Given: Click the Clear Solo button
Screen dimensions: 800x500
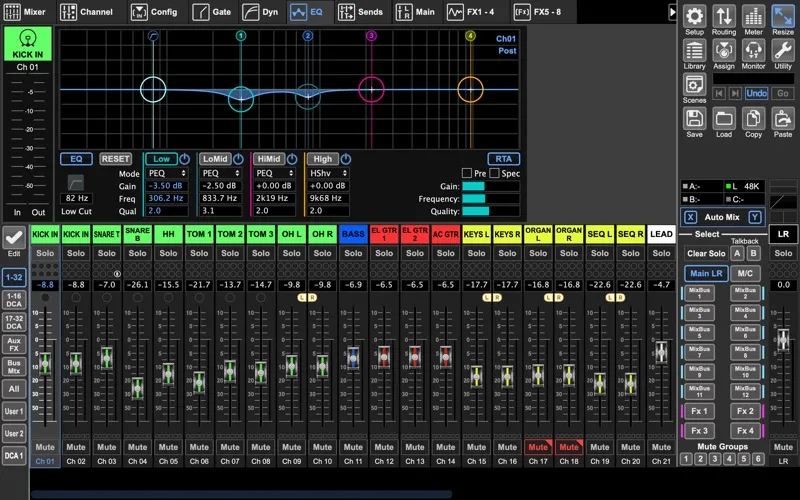Looking at the screenshot, I should (706, 254).
